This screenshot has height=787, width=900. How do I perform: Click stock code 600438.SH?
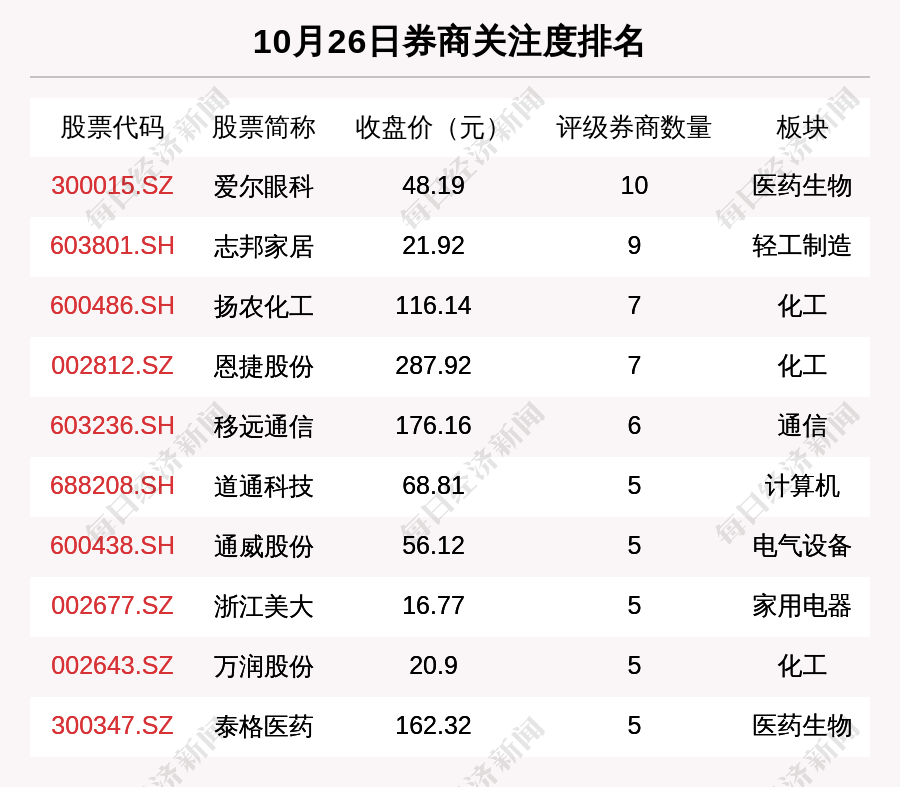click(112, 546)
